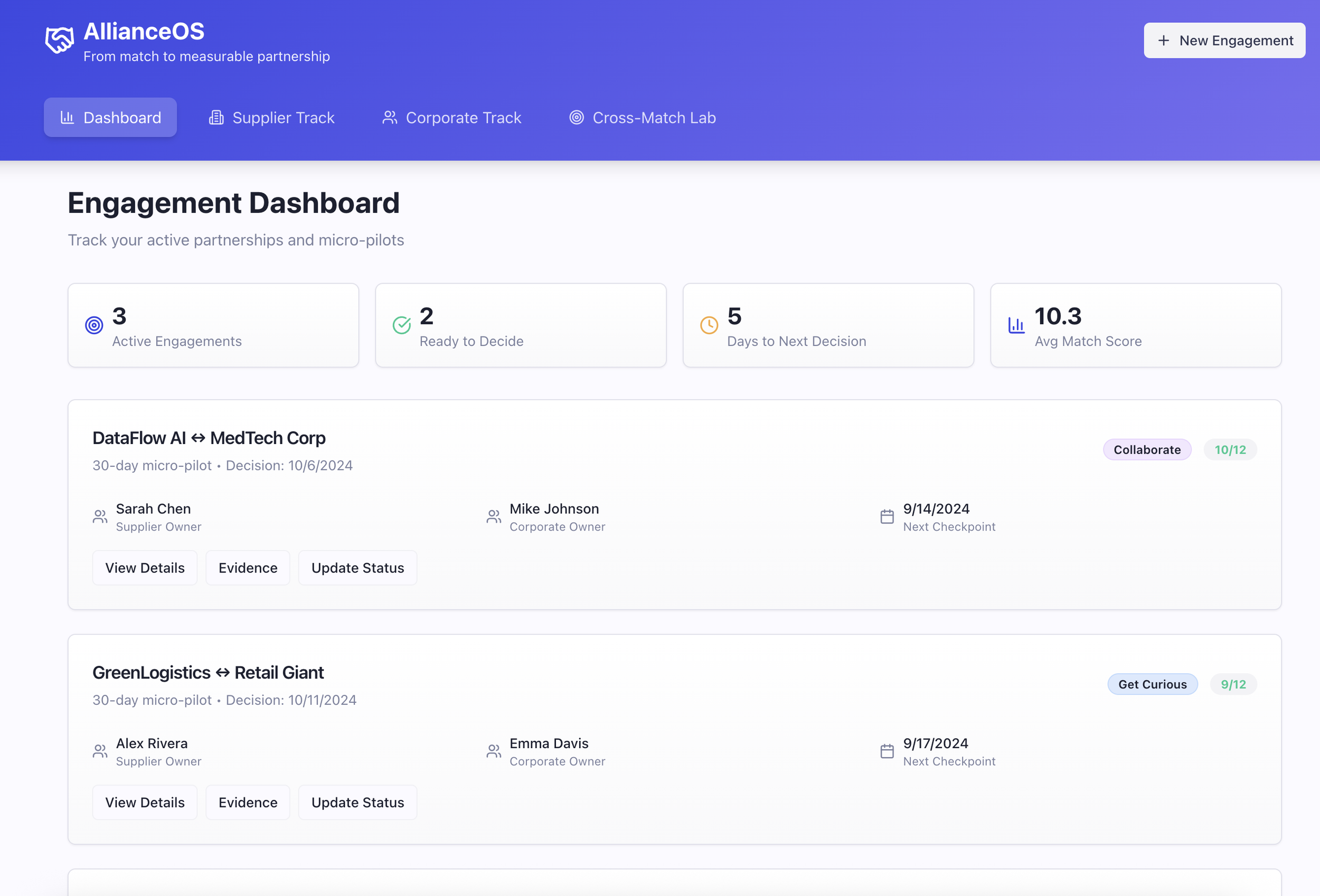Switch to the Supplier Track tab

pos(271,118)
